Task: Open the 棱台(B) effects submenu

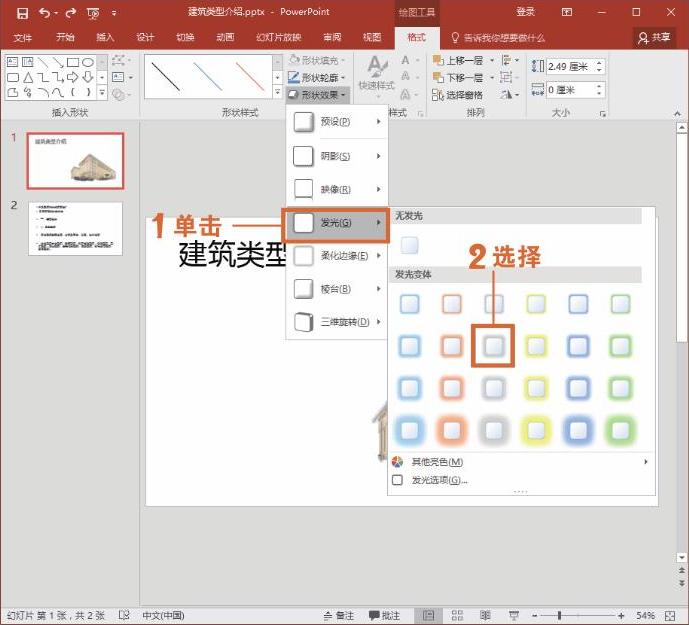Action: (337, 289)
